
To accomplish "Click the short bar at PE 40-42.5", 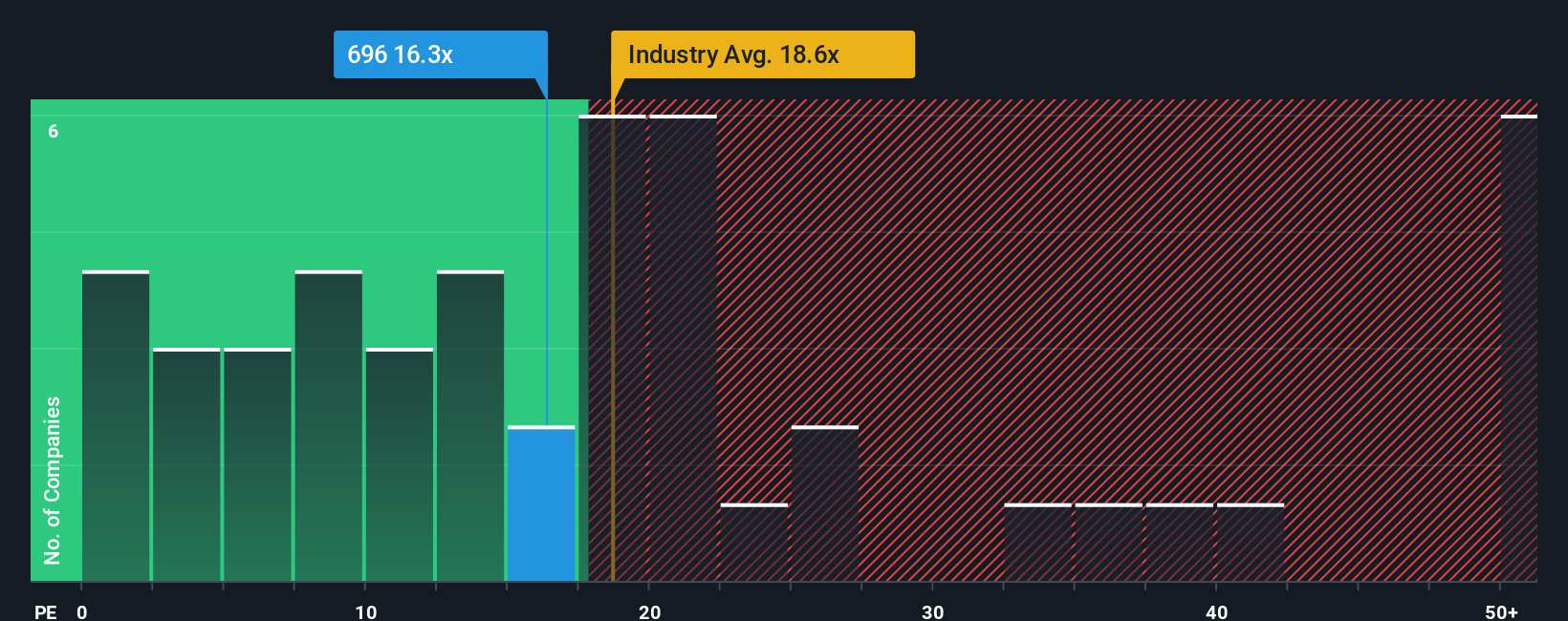I will pos(1251,542).
